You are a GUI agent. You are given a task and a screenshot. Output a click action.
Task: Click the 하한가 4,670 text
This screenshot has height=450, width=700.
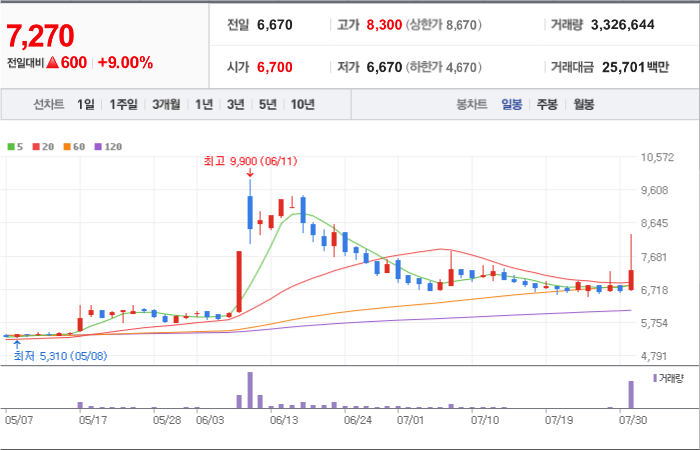pyautogui.click(x=444, y=67)
